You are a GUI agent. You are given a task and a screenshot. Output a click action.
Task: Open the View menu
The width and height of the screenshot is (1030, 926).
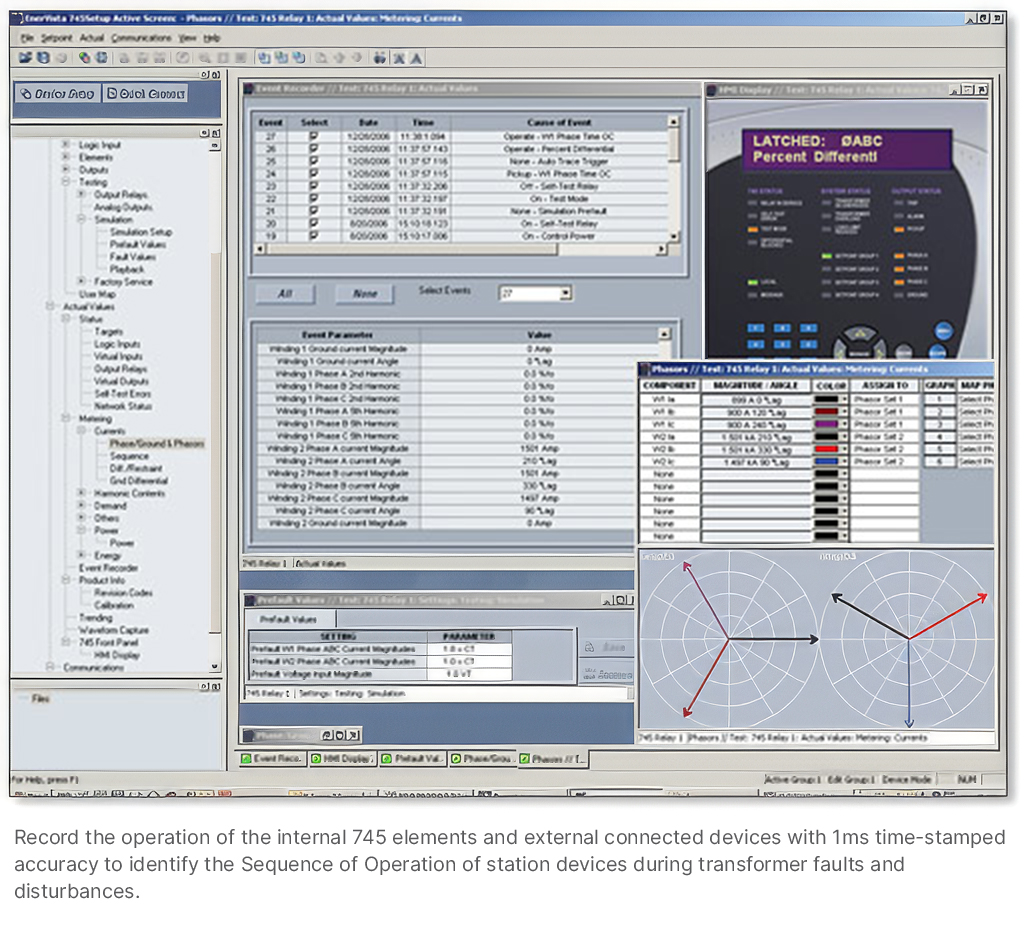pos(187,38)
